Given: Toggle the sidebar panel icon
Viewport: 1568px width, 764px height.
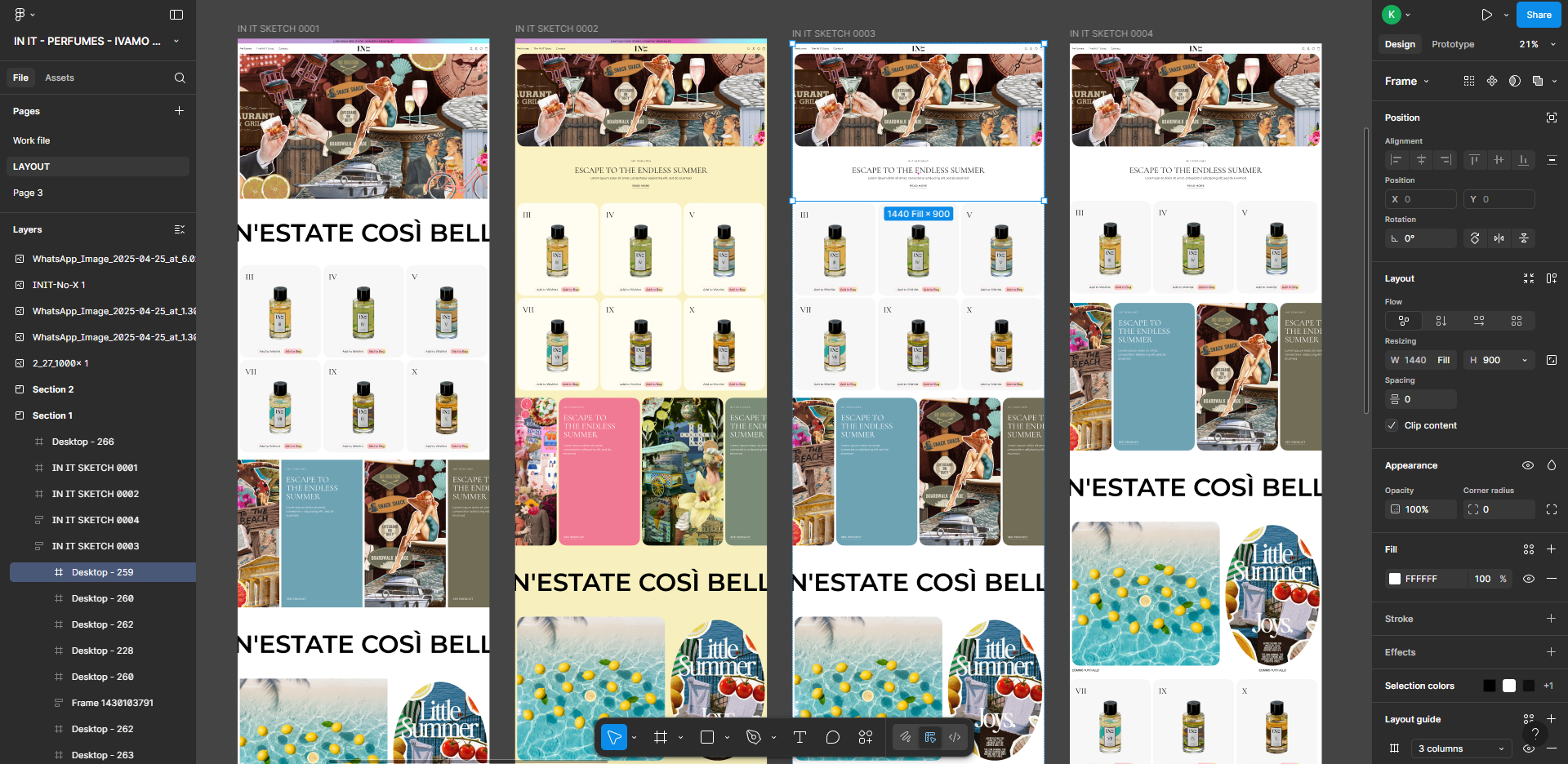Looking at the screenshot, I should click(x=176, y=15).
